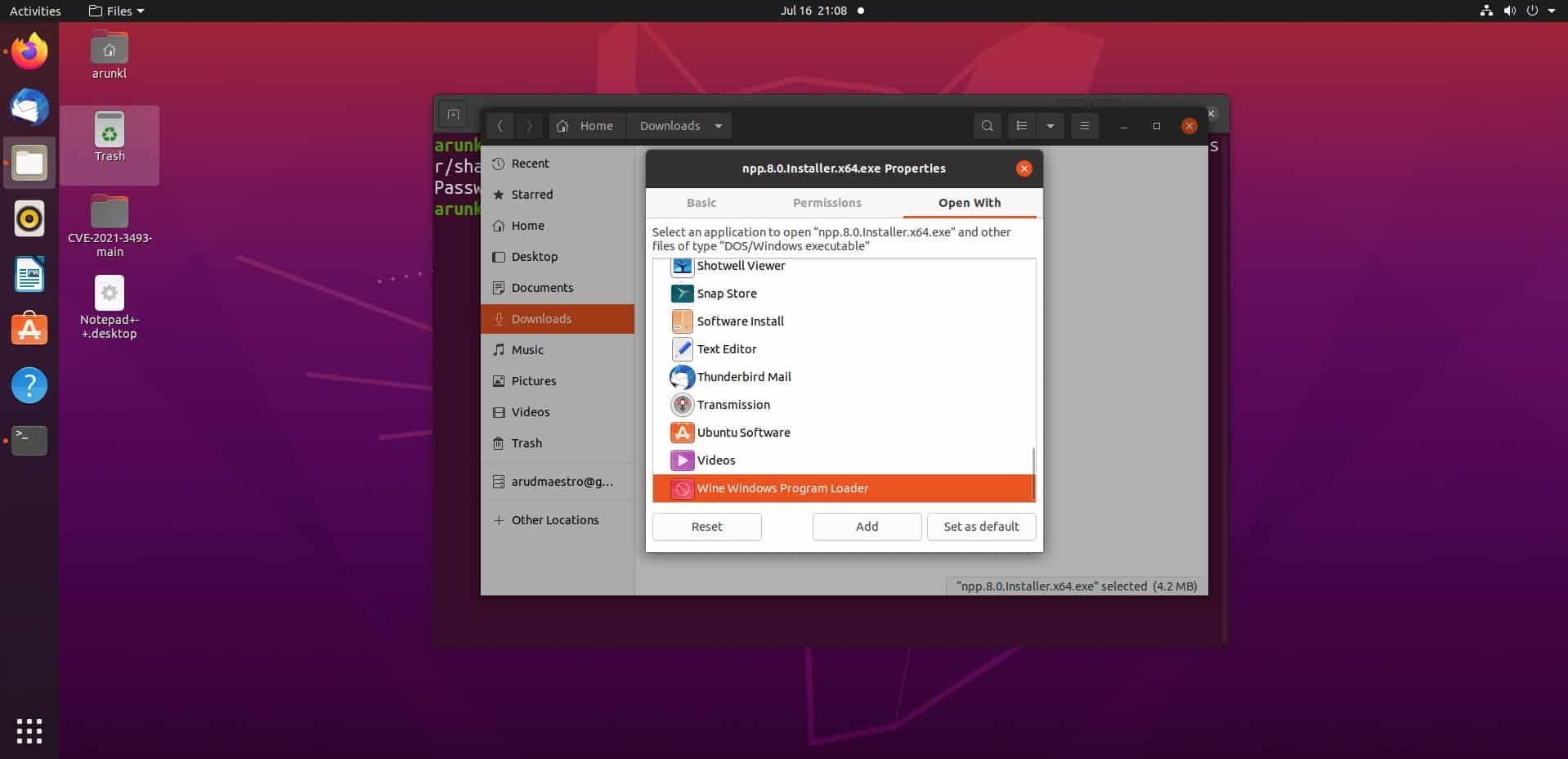
Task: Open Videos in sidebar
Action: click(558, 412)
